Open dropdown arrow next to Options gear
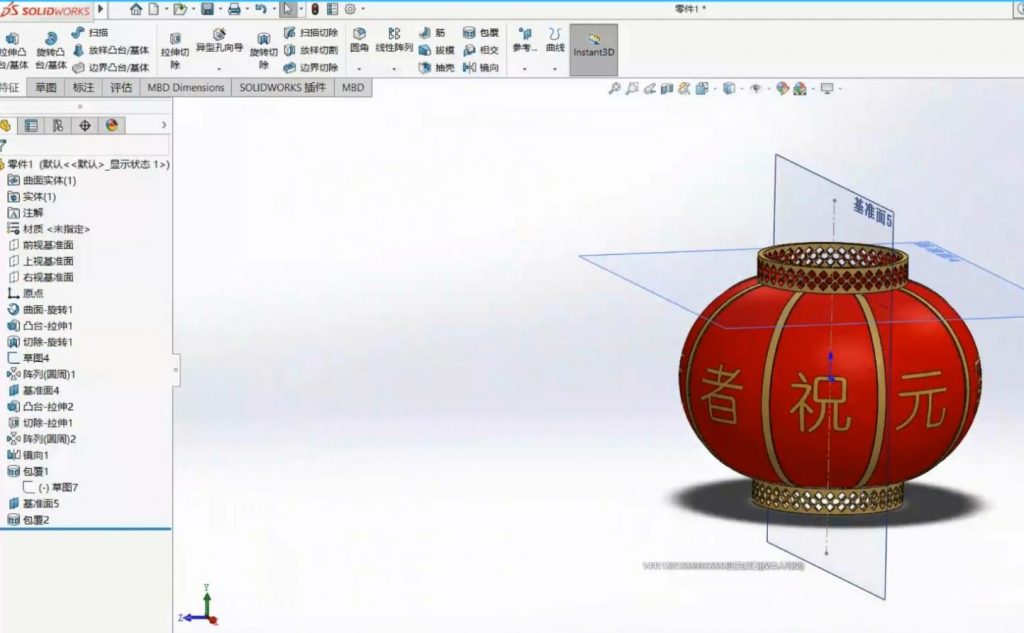The image size is (1024, 633). point(363,9)
